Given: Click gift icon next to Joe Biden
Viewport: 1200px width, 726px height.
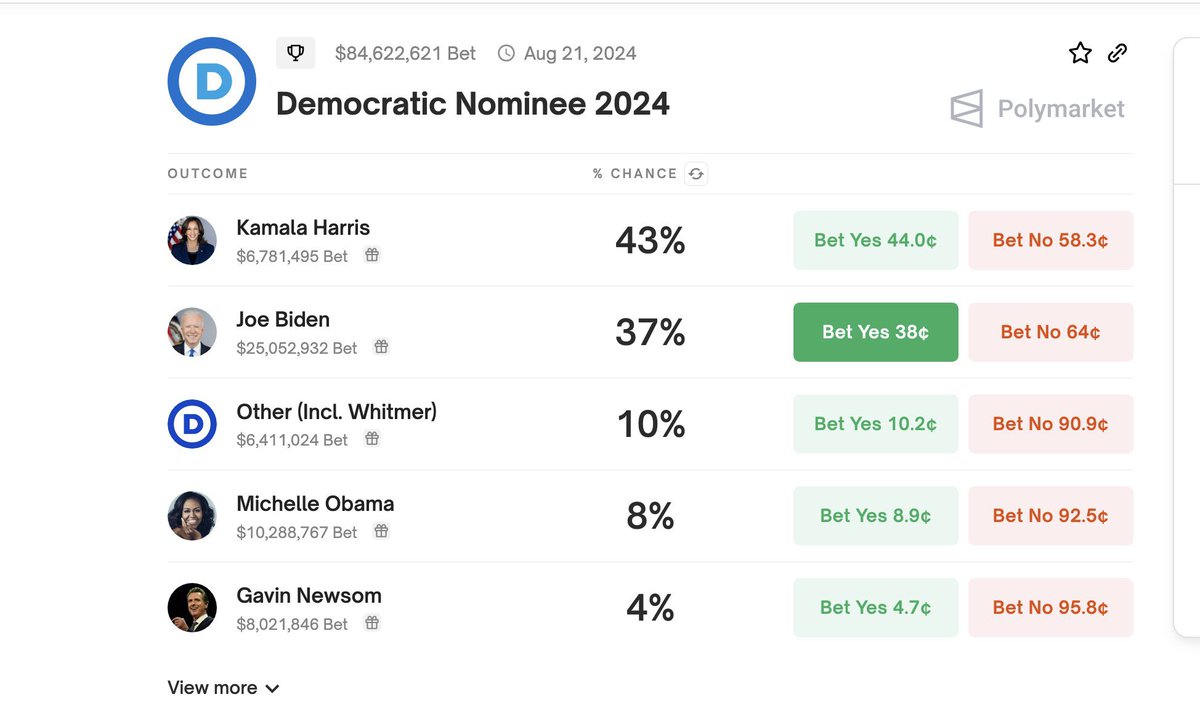Looking at the screenshot, I should click(x=381, y=348).
